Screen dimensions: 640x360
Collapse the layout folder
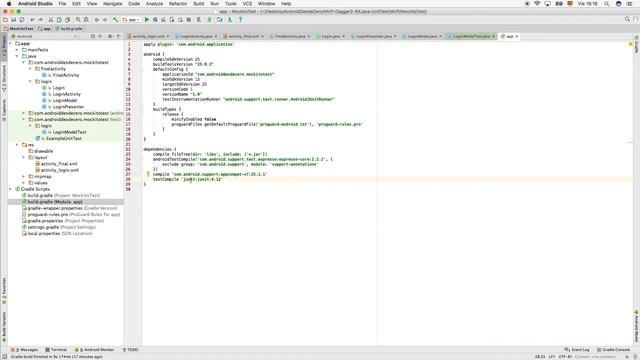click(24, 158)
